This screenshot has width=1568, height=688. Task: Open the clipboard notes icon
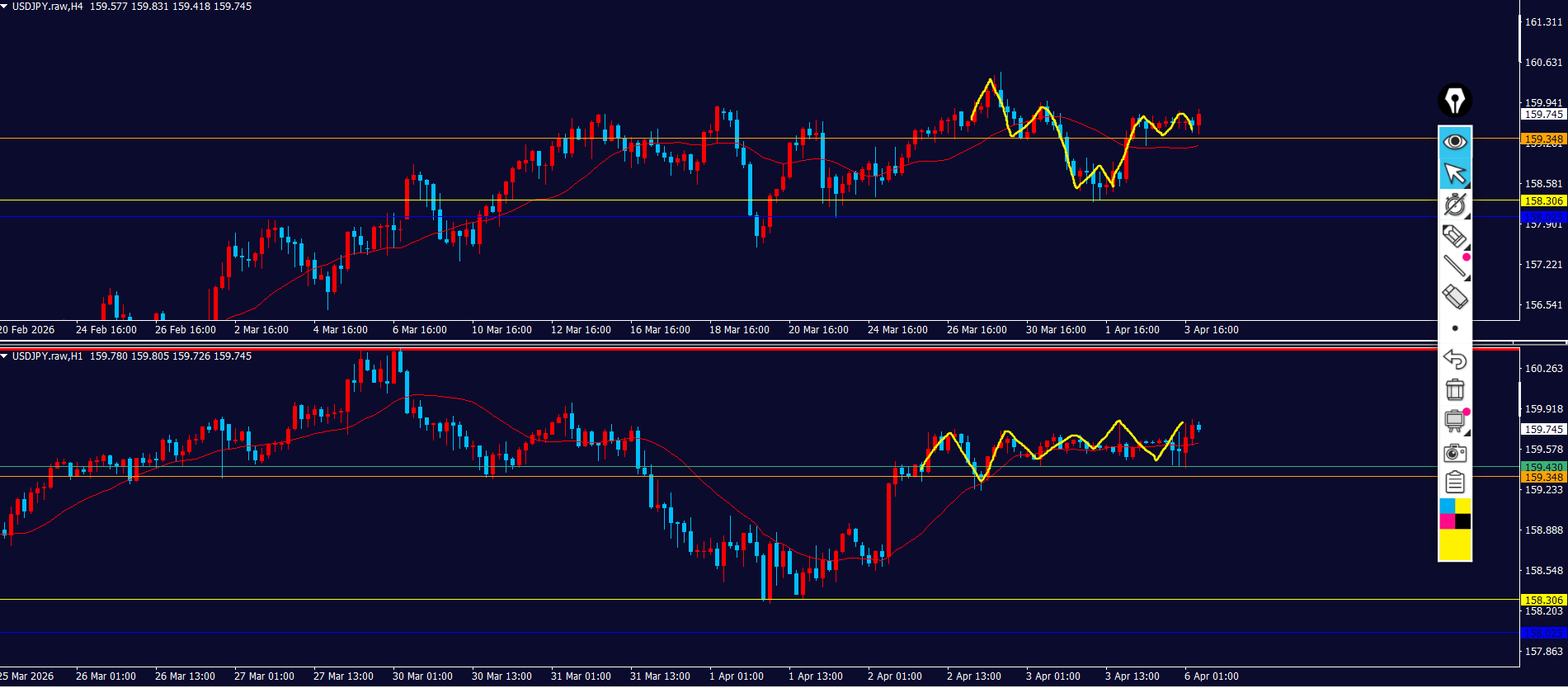(1454, 482)
